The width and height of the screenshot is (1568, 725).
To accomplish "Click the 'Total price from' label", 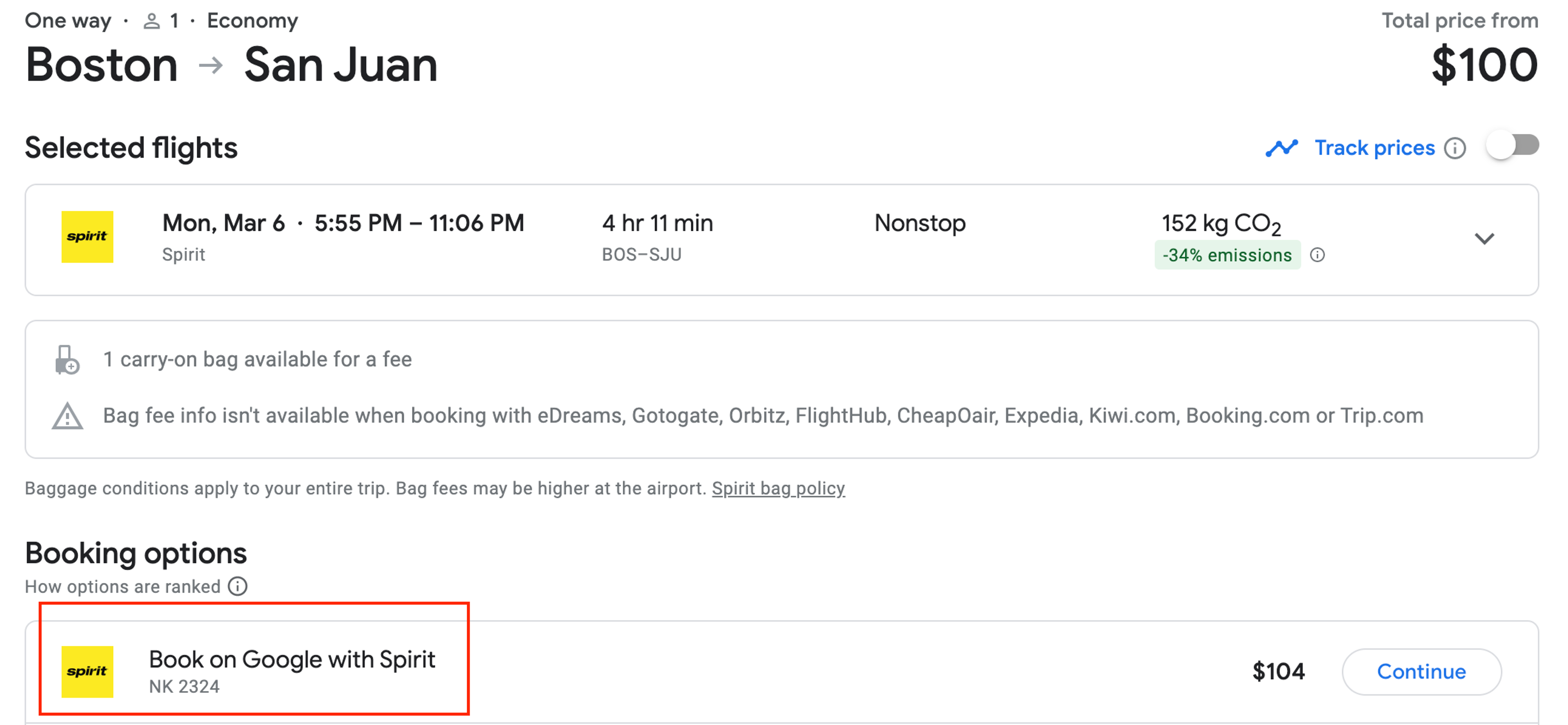I will tap(1460, 21).
